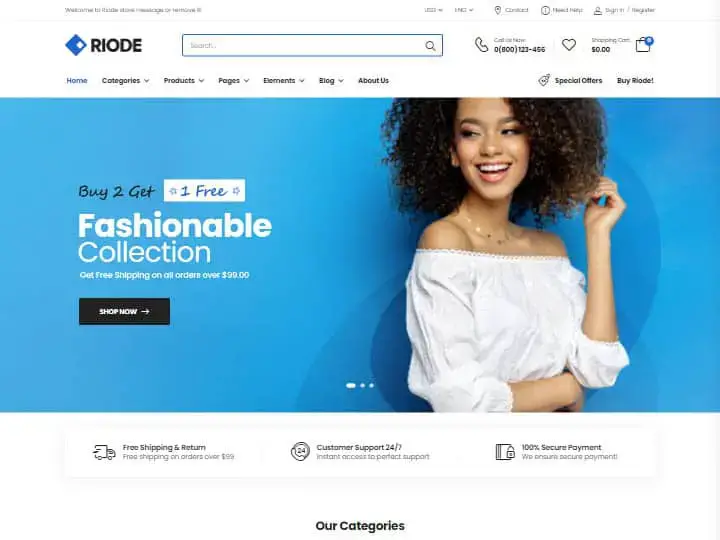Click the search magnifier icon
720x540 pixels.
coord(430,45)
